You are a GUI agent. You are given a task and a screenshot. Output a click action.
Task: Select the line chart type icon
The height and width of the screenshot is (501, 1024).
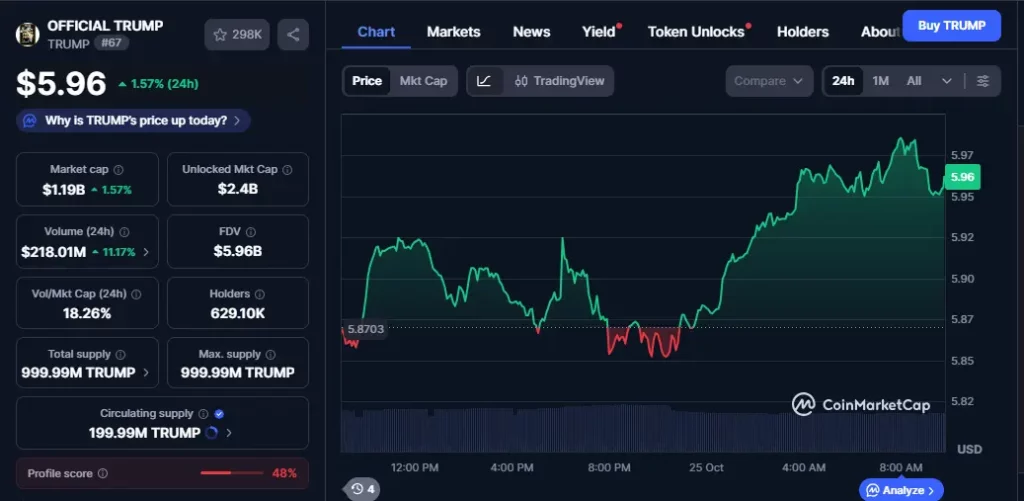[484, 81]
